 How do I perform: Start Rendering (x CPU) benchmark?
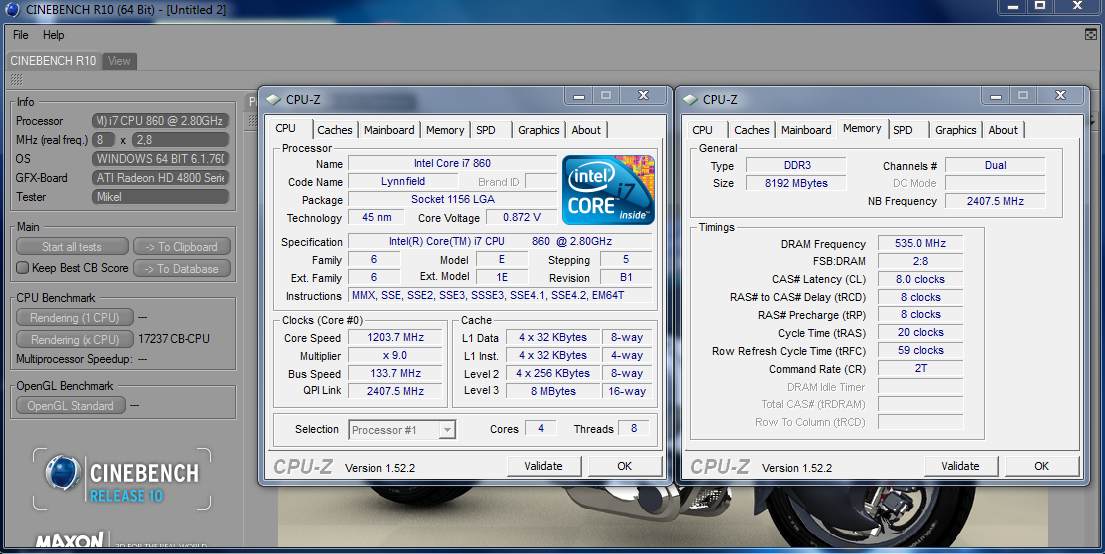click(75, 339)
